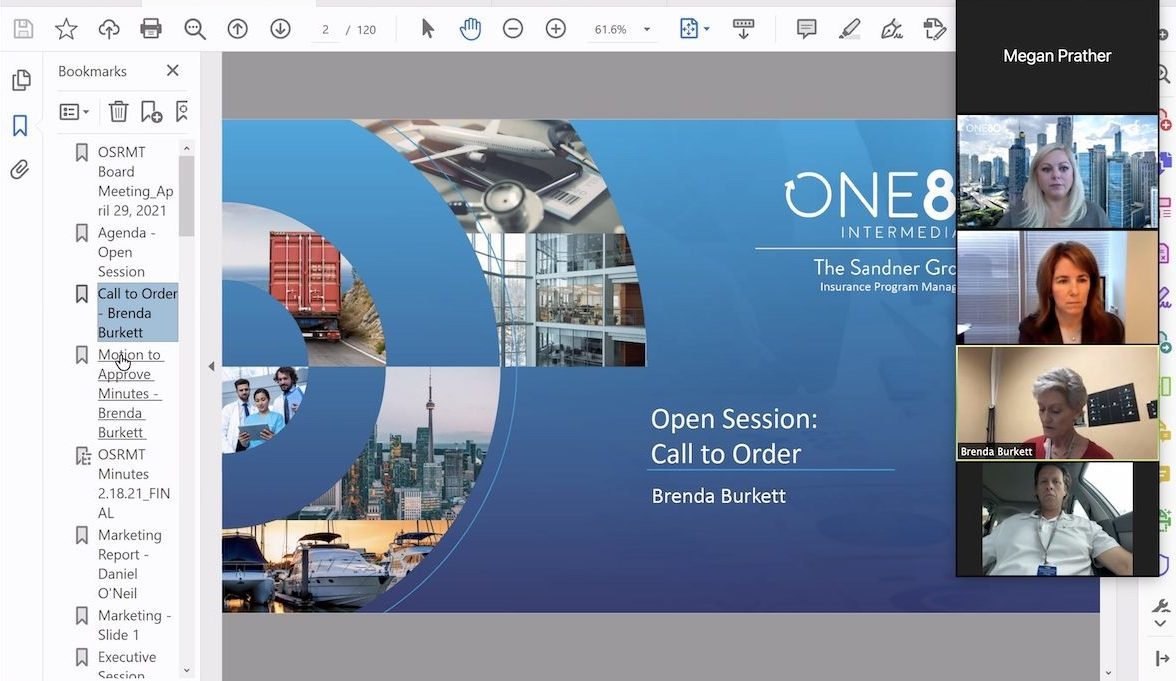Zoom out with the minus icon
The height and width of the screenshot is (681, 1176).
pos(513,29)
